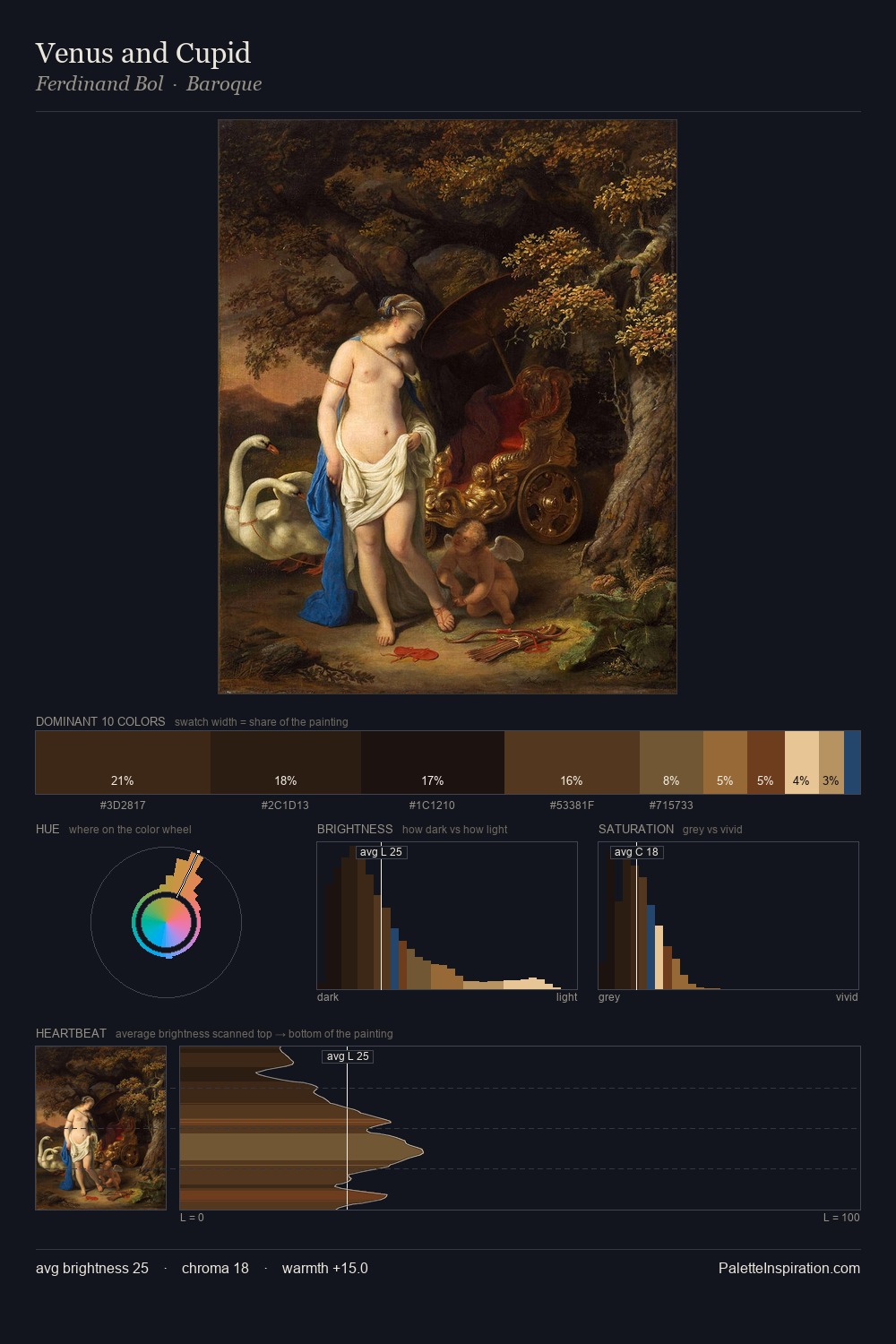Click "swatch width = share of the painting" caption
Image resolution: width=896 pixels, height=1344 pixels.
click(x=262, y=722)
